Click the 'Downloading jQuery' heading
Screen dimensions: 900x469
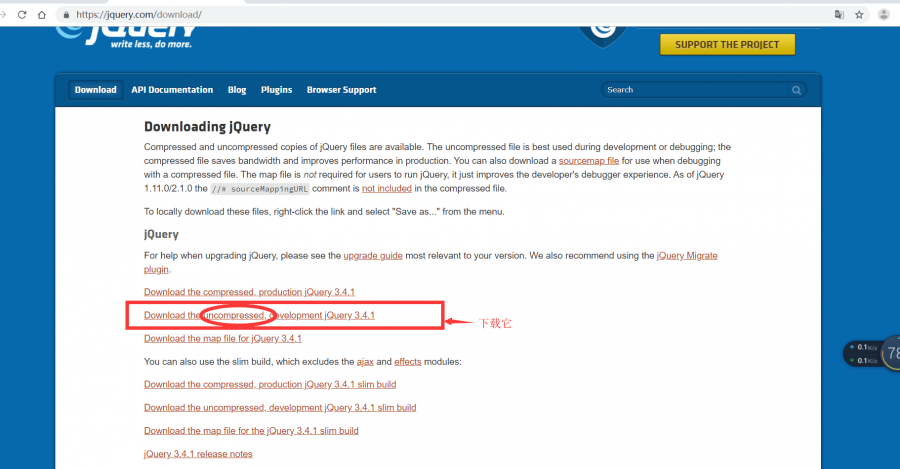pyautogui.click(x=207, y=127)
